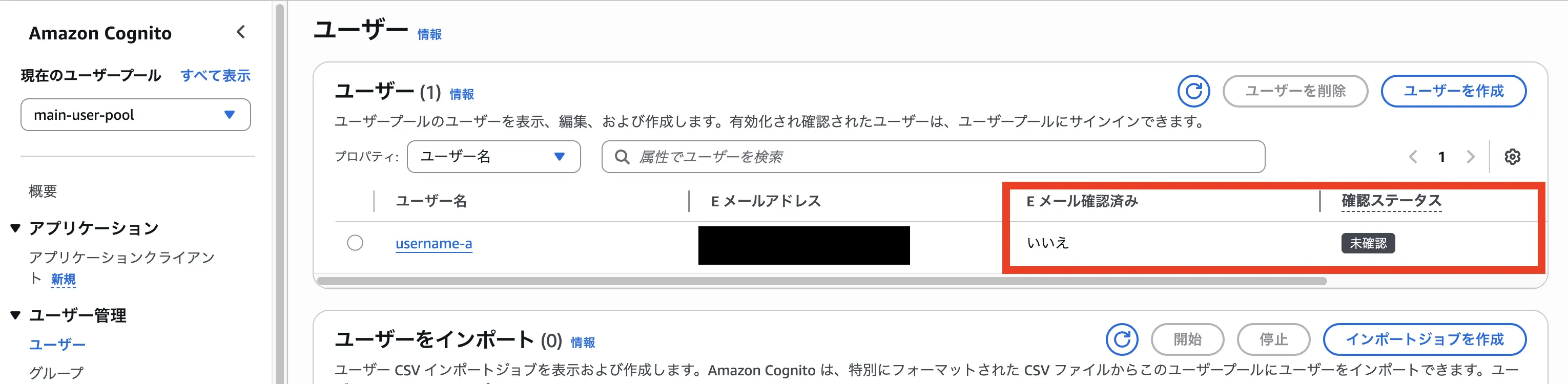This screenshot has height=384, width=1568.
Task: Open the username-a user link
Action: 434,243
